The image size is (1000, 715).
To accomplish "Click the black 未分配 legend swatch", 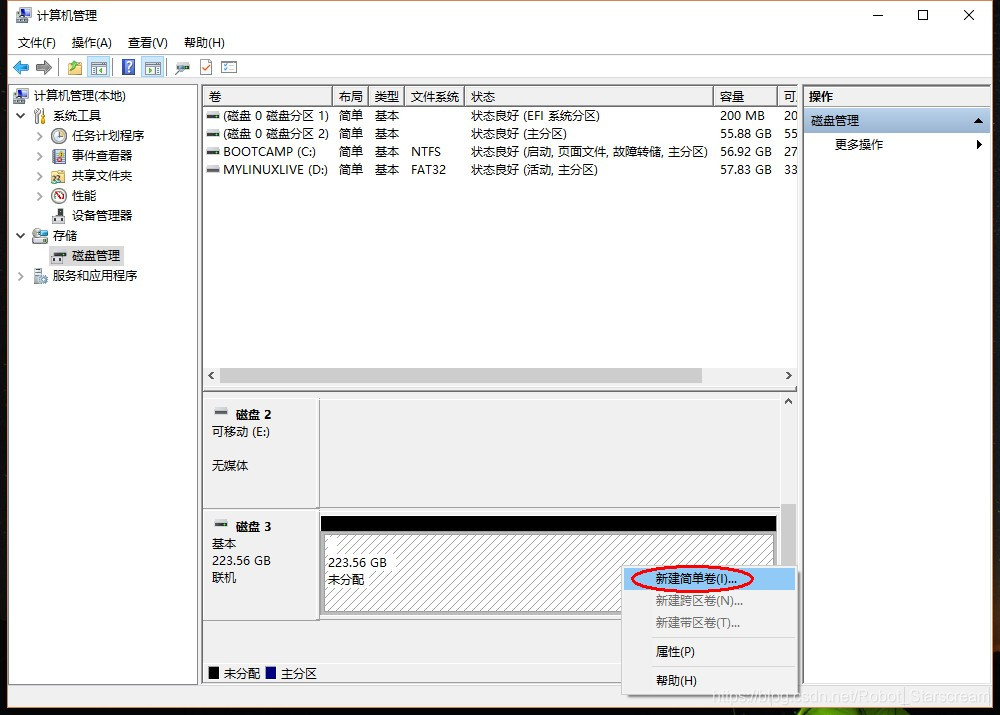I will pos(214,673).
